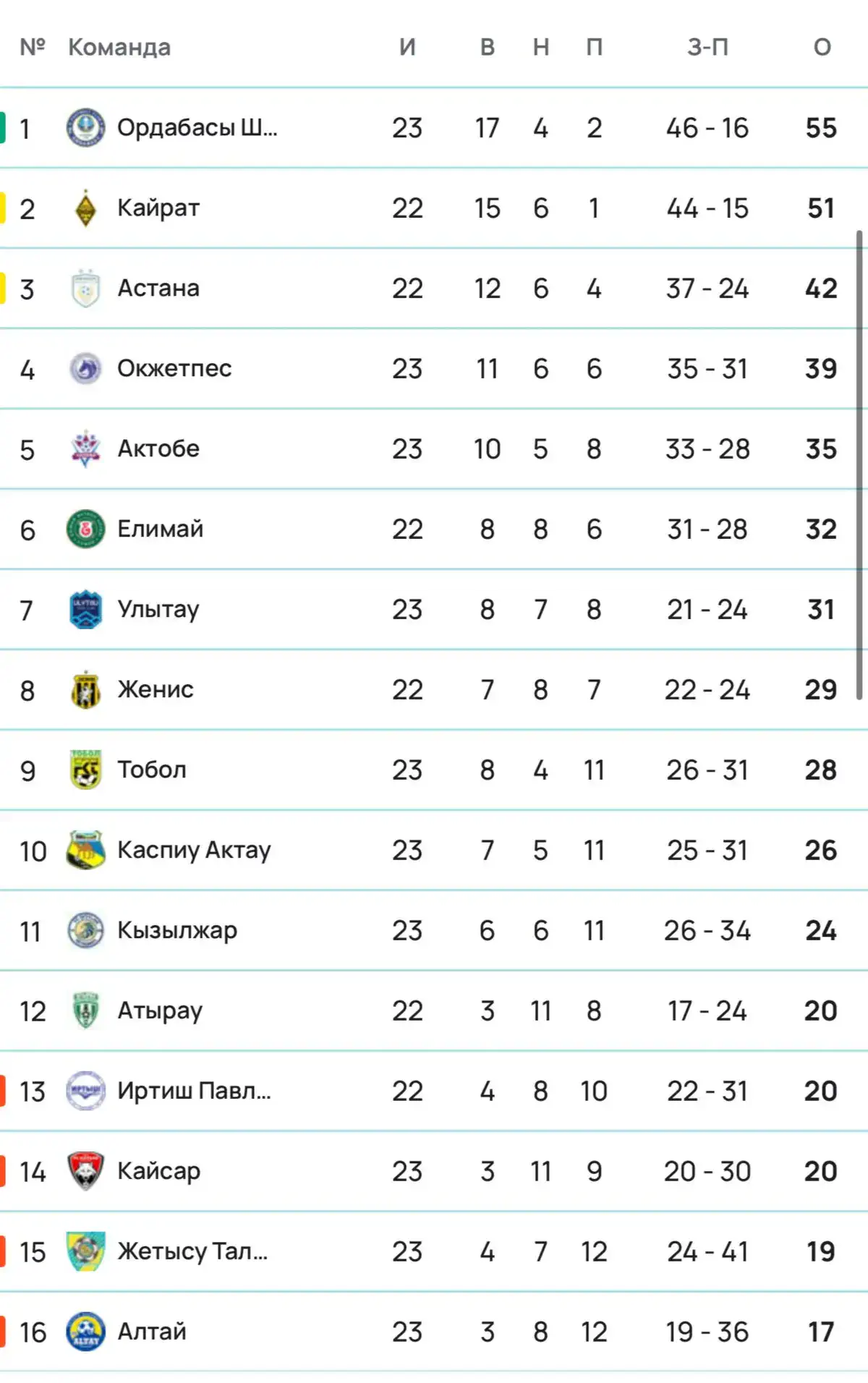The height and width of the screenshot is (1383, 868).
Task: Open the Иртиш Павл... team row
Action: click(x=434, y=1091)
